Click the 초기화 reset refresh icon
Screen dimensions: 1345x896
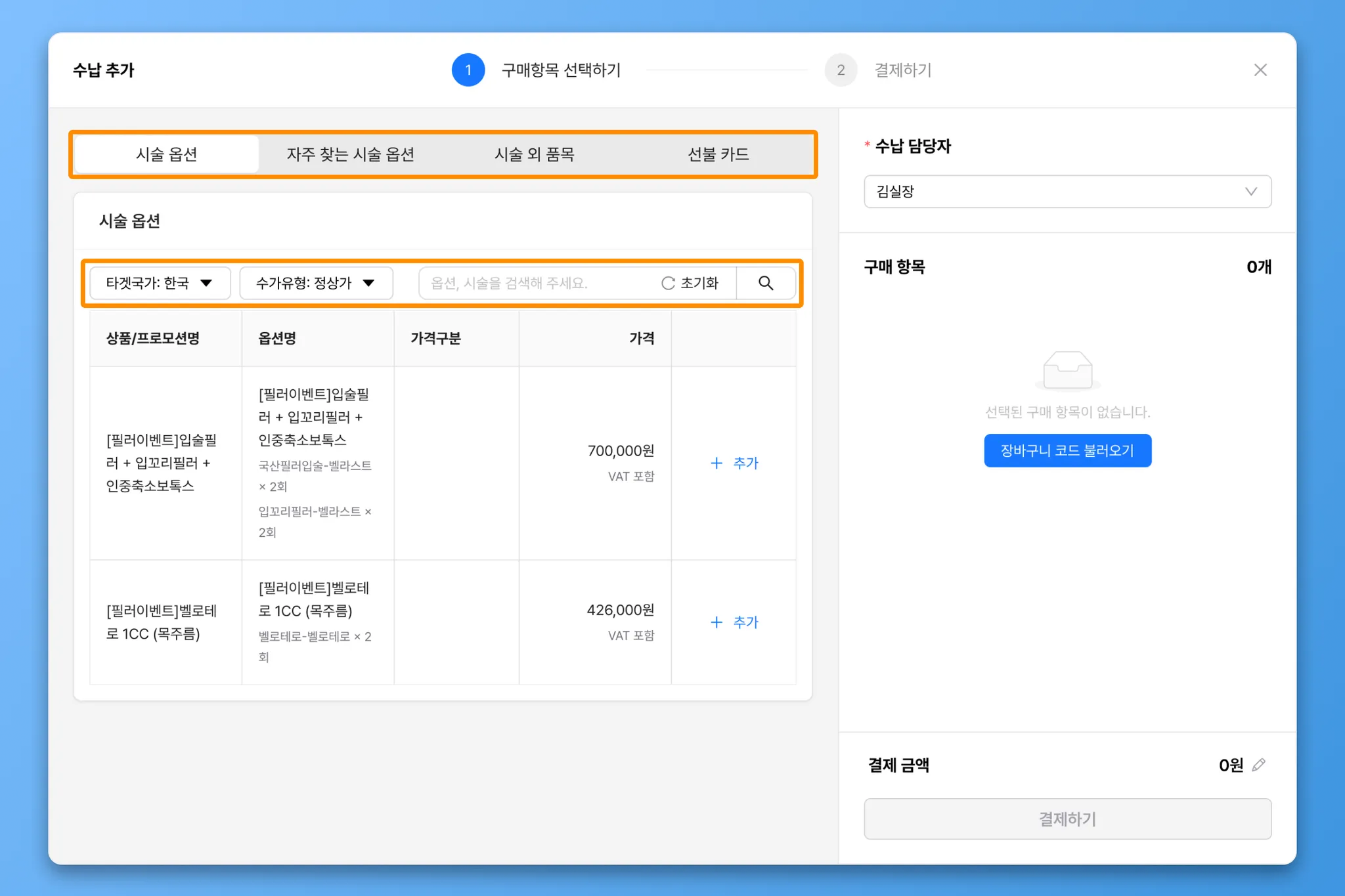tap(668, 283)
